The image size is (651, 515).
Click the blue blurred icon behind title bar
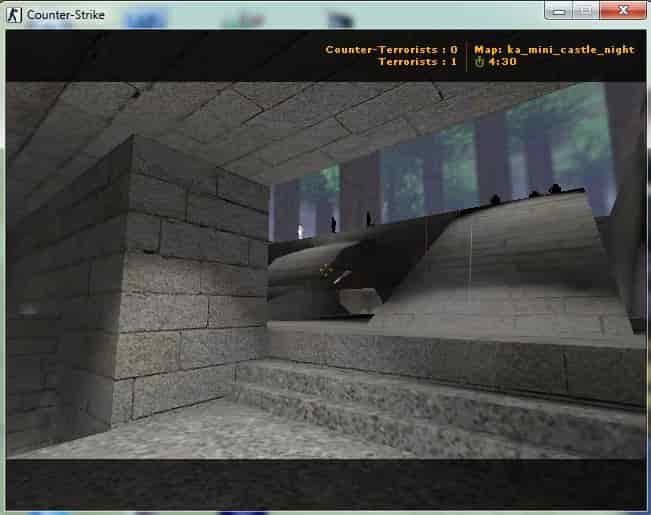click(145, 20)
